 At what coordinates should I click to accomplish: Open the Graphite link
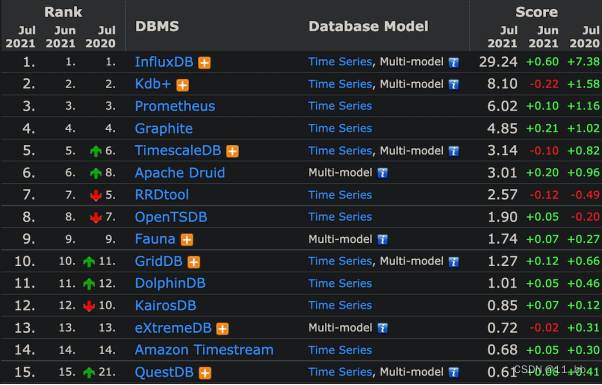(164, 129)
